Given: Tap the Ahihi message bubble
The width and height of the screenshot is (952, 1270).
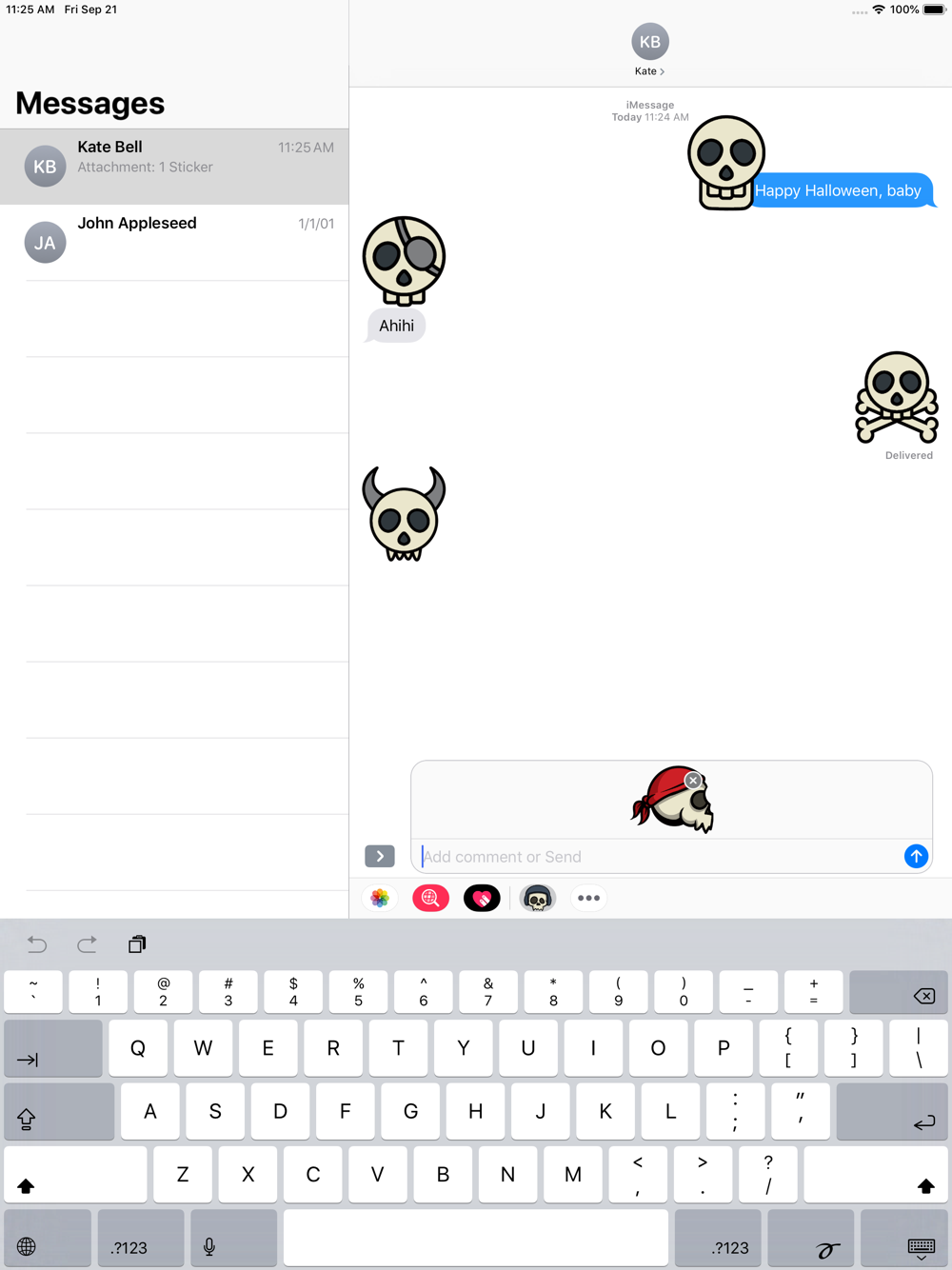Looking at the screenshot, I should [396, 326].
